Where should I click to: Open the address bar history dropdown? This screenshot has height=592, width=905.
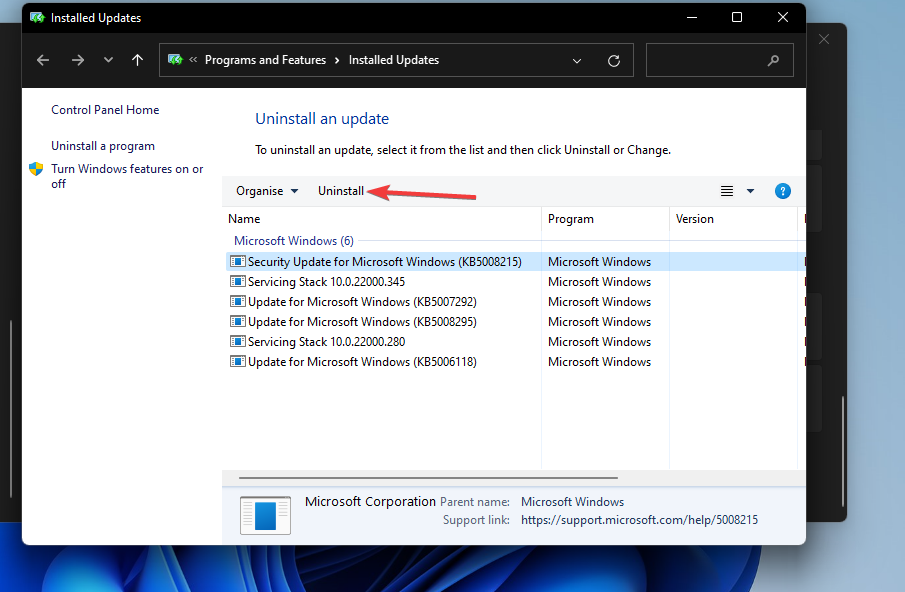[577, 60]
